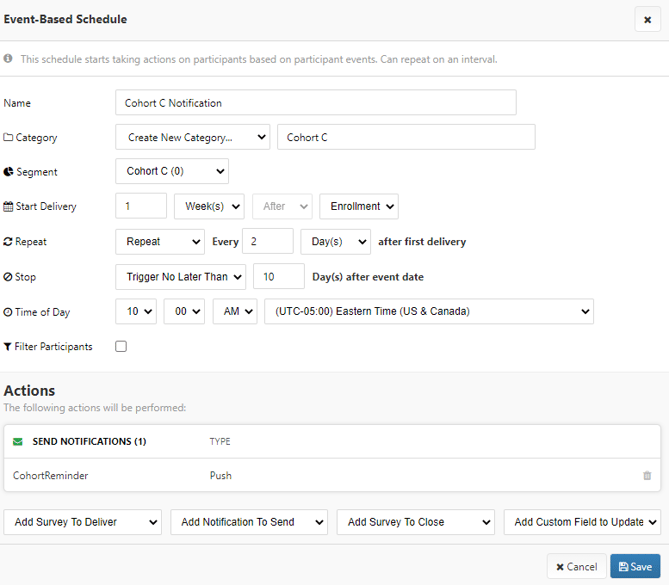Click the trash icon for CohortReminder
The height and width of the screenshot is (585, 669).
[647, 476]
